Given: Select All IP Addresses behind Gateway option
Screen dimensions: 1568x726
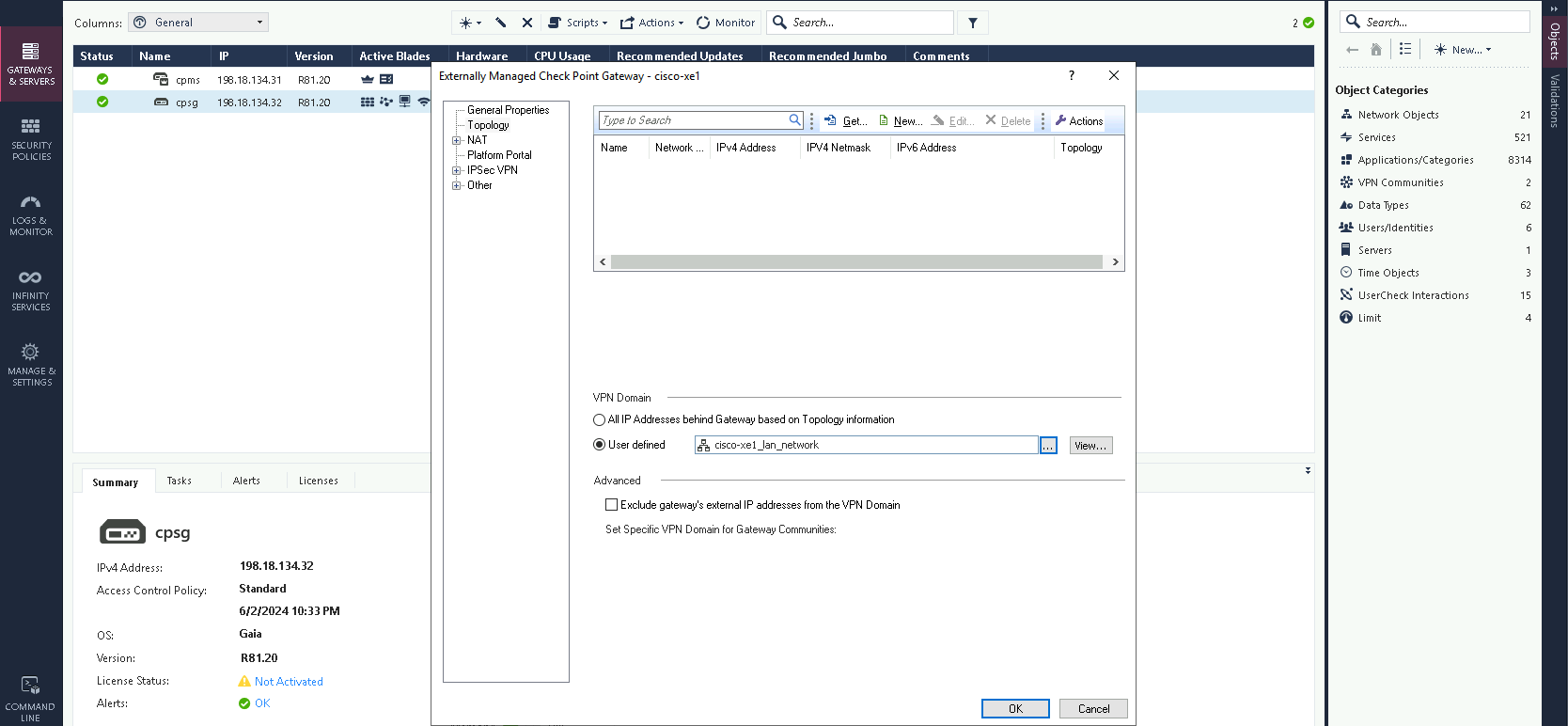Looking at the screenshot, I should pos(600,420).
